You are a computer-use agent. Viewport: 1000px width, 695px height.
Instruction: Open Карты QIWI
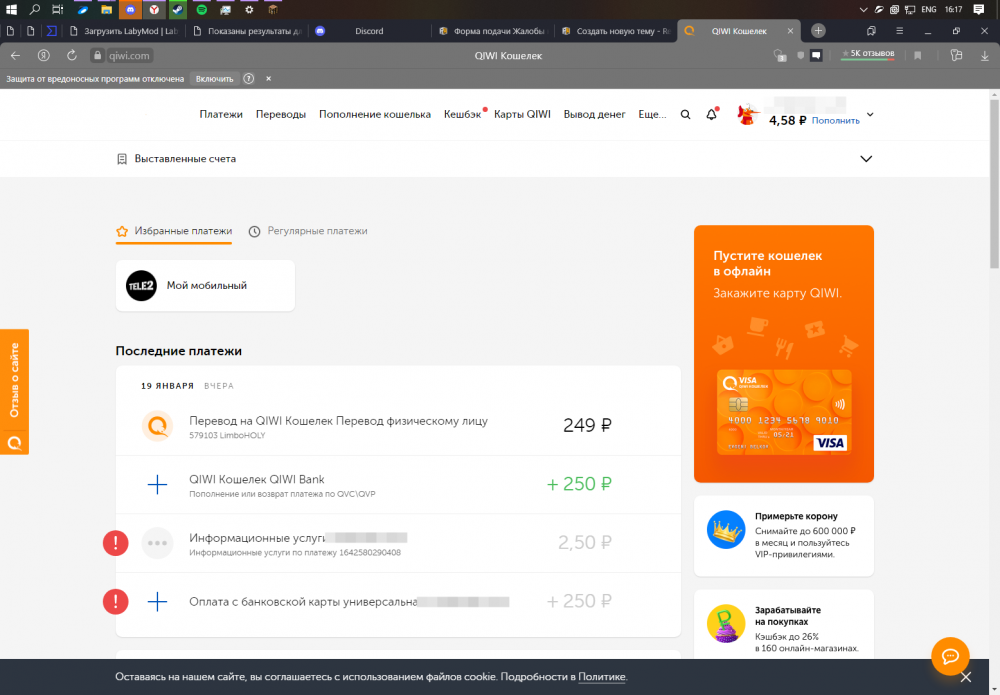coord(522,114)
